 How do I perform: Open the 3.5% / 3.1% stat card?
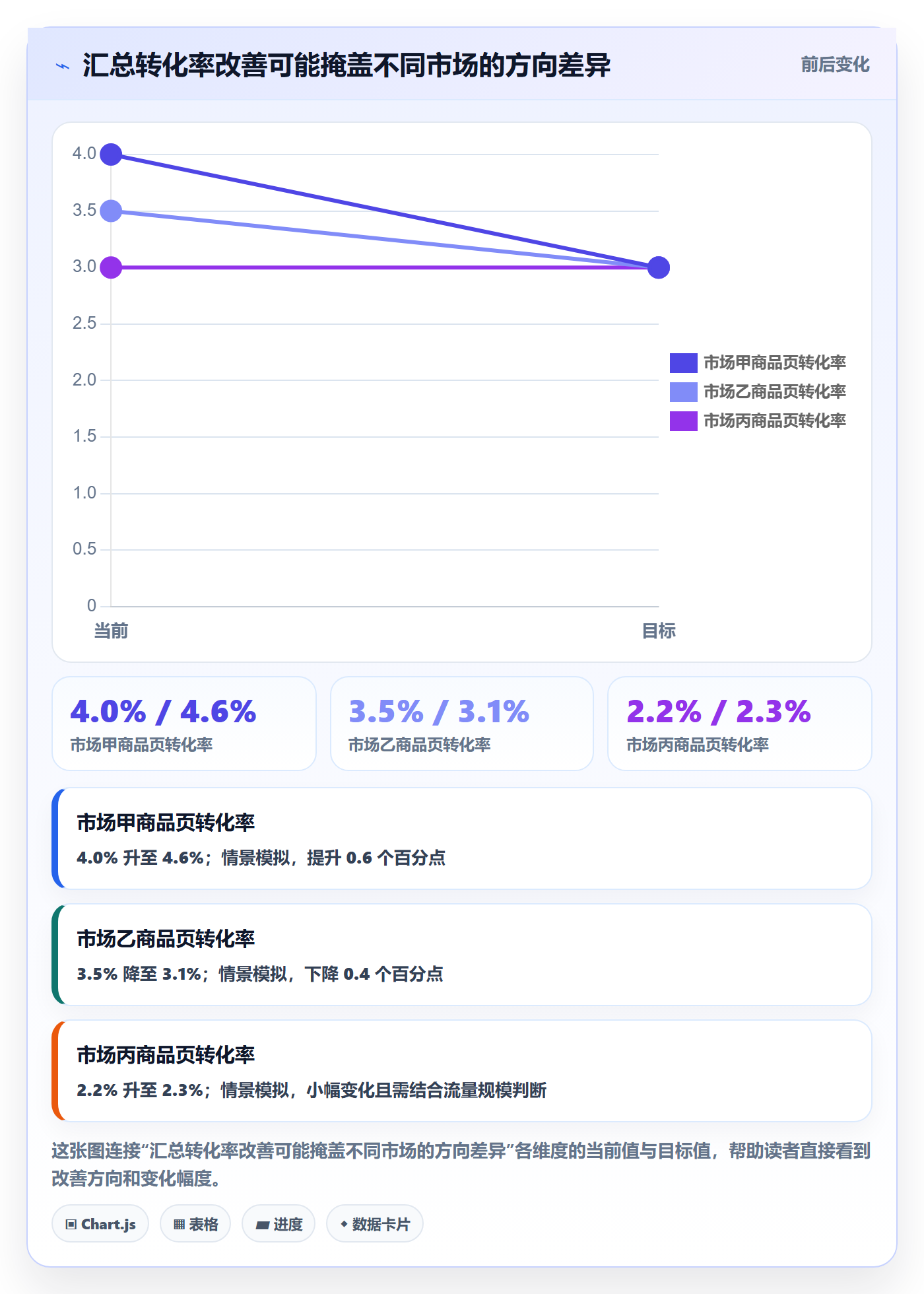click(462, 724)
